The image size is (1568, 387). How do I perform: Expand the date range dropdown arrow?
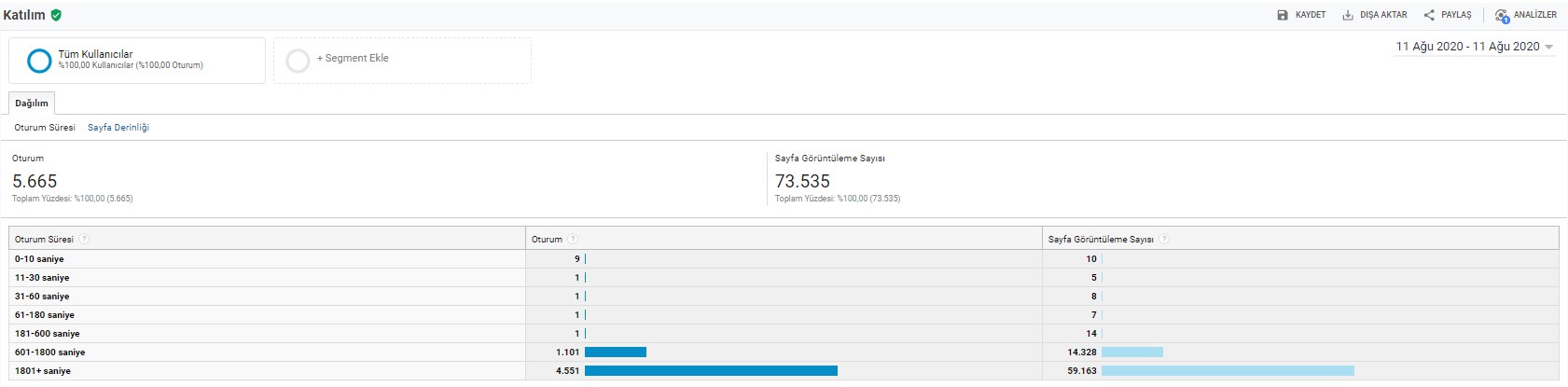click(x=1549, y=47)
